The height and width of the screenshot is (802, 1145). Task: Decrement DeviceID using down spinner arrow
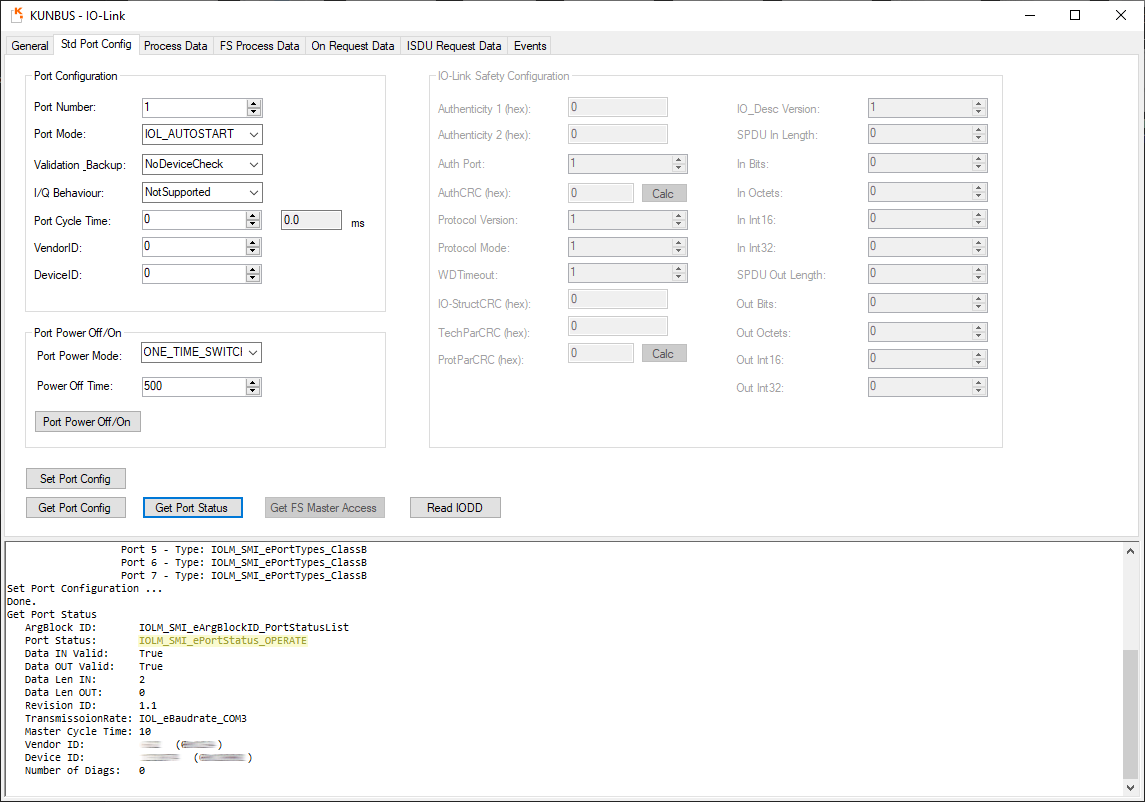pyautogui.click(x=254, y=277)
